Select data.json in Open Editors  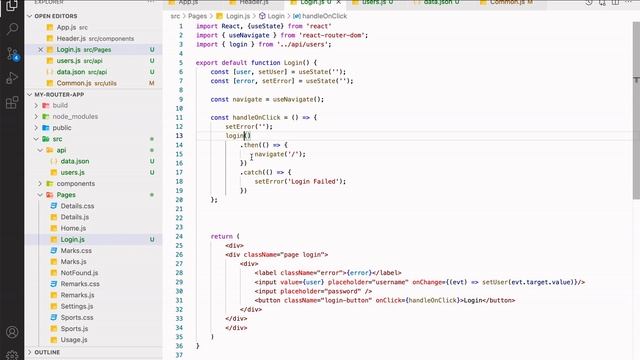93,72
